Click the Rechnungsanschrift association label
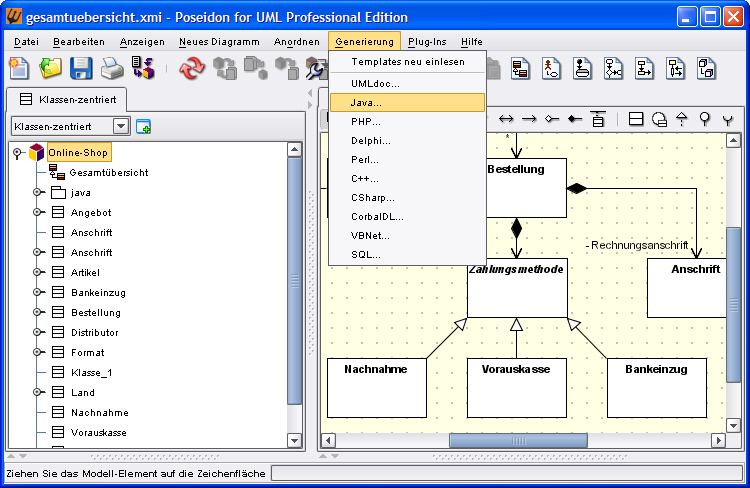Screen dimensions: 750x488 click(x=637, y=245)
